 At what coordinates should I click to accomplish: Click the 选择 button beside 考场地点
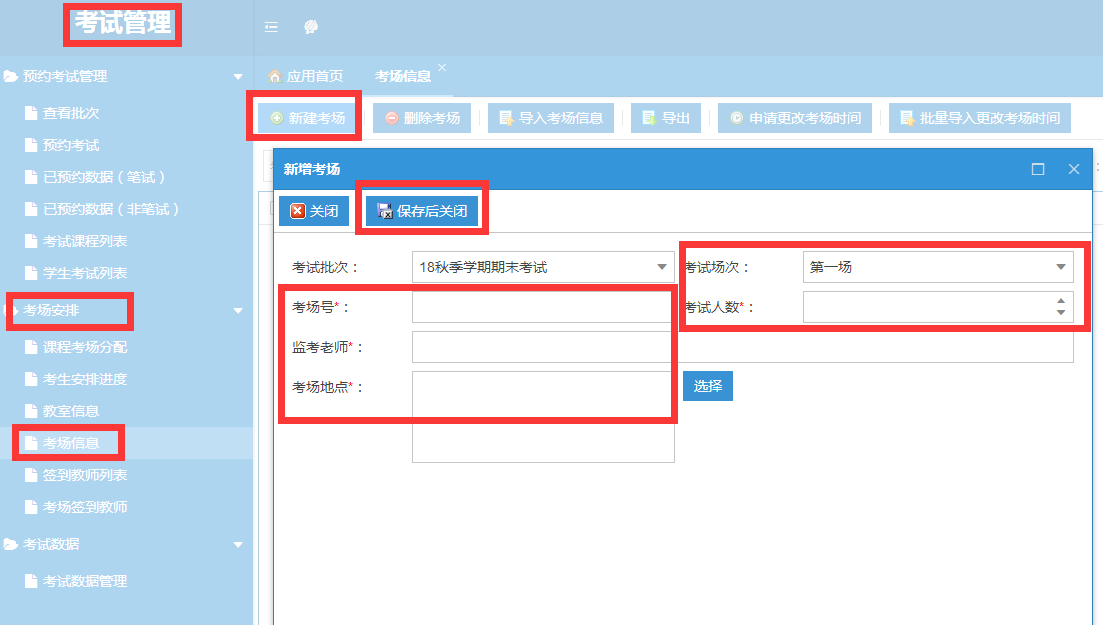tap(707, 386)
